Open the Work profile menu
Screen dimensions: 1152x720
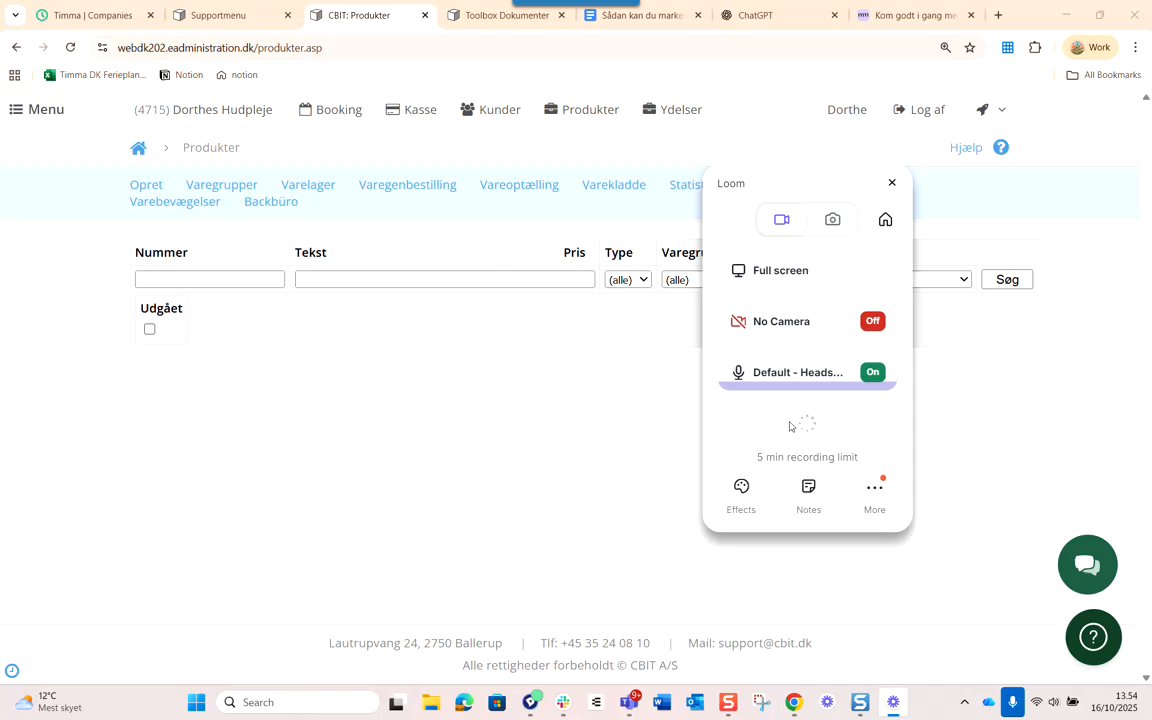point(1090,47)
